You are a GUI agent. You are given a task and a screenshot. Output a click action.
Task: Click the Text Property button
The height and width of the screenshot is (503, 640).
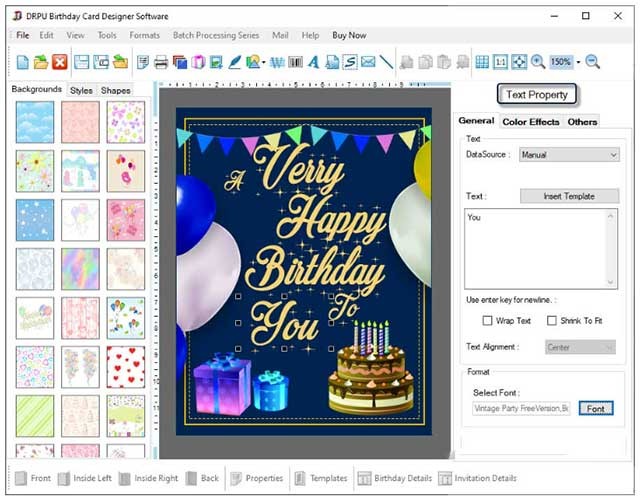point(537,94)
